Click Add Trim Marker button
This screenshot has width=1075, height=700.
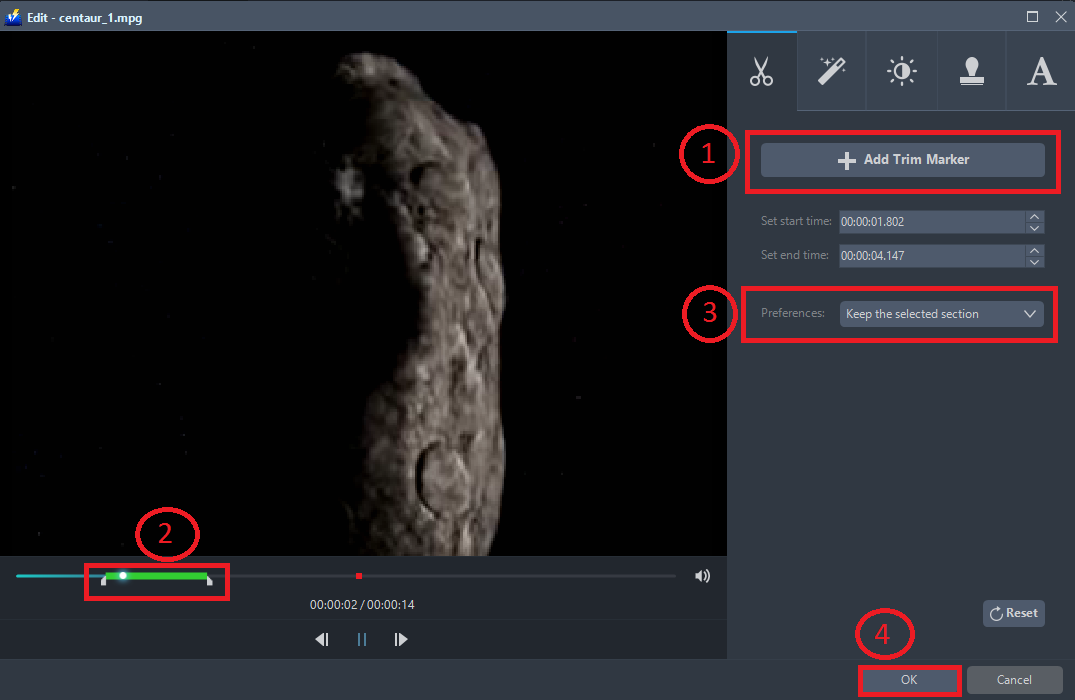902,160
